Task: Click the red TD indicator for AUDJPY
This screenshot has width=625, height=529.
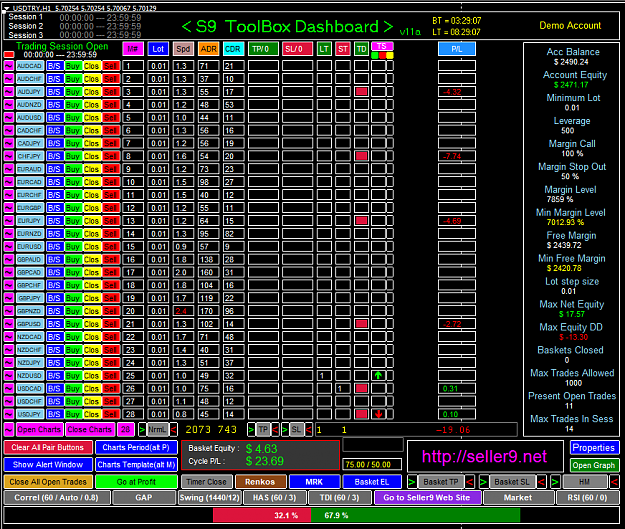Action: click(x=362, y=92)
